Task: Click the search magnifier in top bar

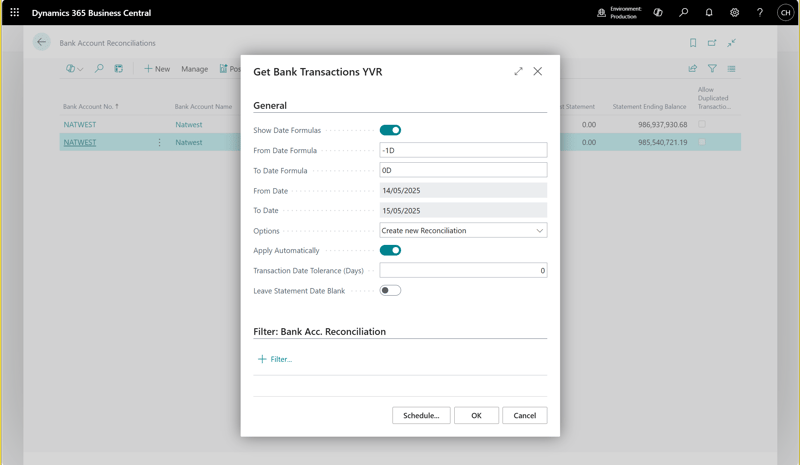Action: point(684,13)
